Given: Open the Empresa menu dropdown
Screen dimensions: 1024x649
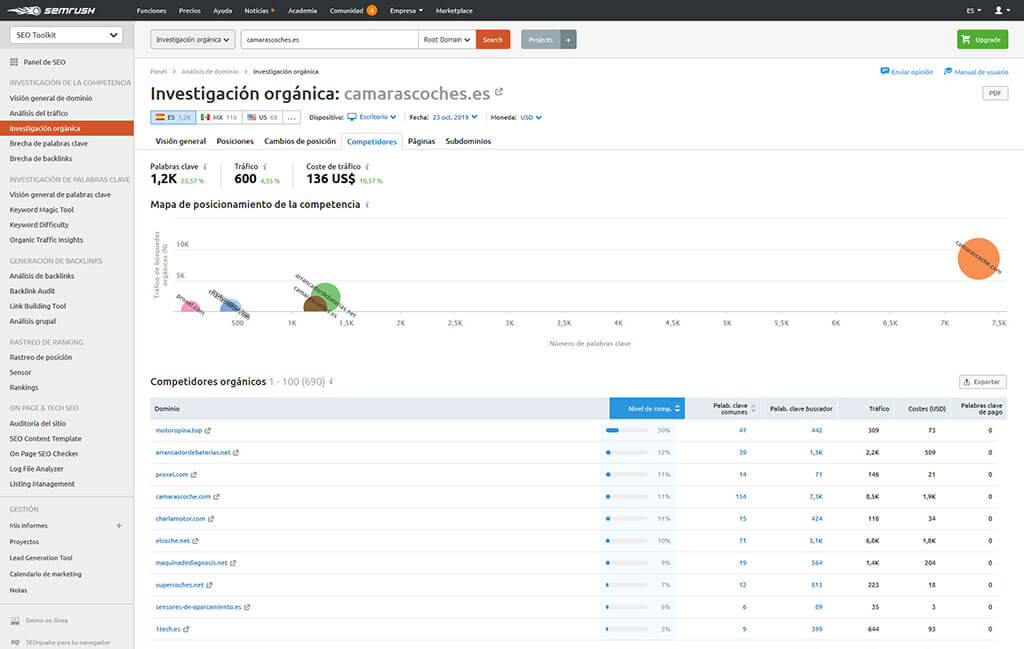Looking at the screenshot, I should (406, 10).
